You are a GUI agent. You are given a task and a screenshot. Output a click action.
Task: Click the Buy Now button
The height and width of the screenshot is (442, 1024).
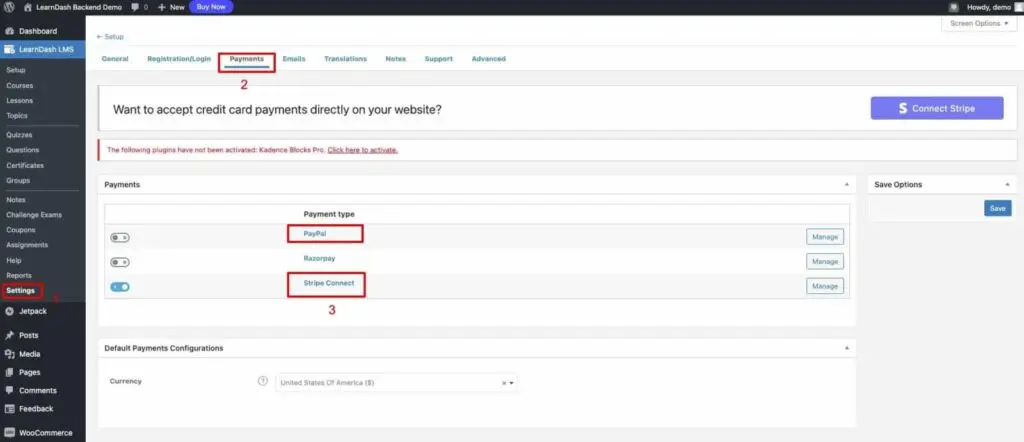[211, 7]
